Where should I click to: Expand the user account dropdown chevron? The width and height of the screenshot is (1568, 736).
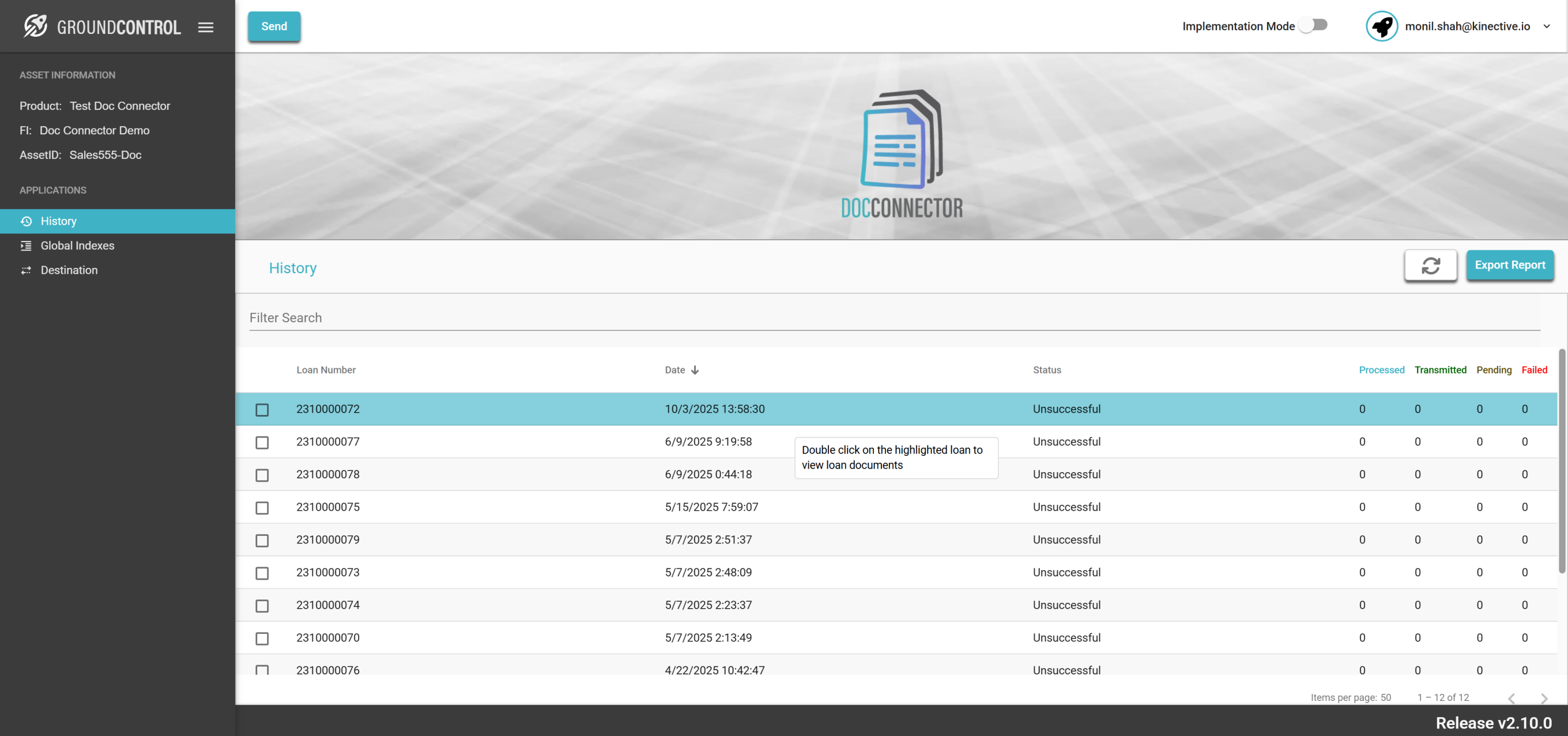pyautogui.click(x=1546, y=26)
